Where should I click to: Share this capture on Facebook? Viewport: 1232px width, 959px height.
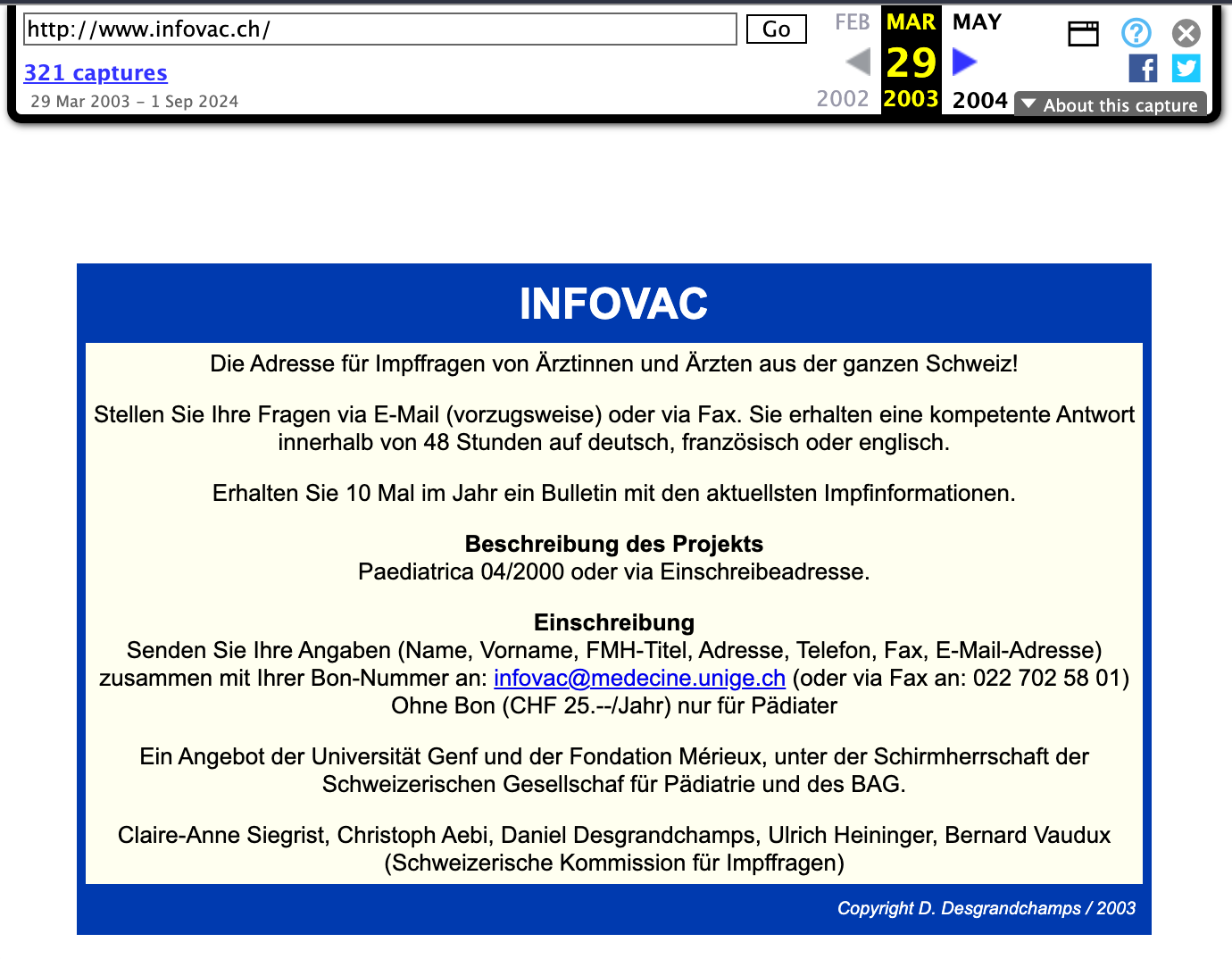[1143, 68]
